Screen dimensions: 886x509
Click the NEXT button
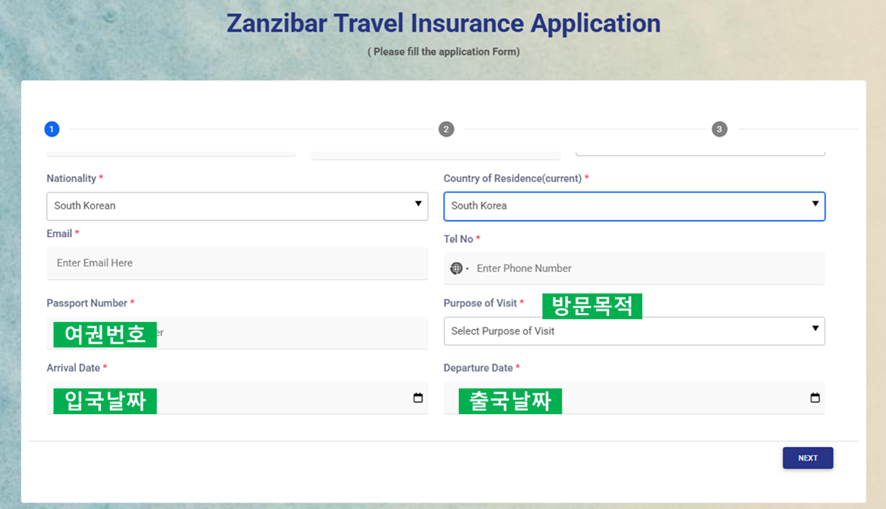tap(807, 458)
